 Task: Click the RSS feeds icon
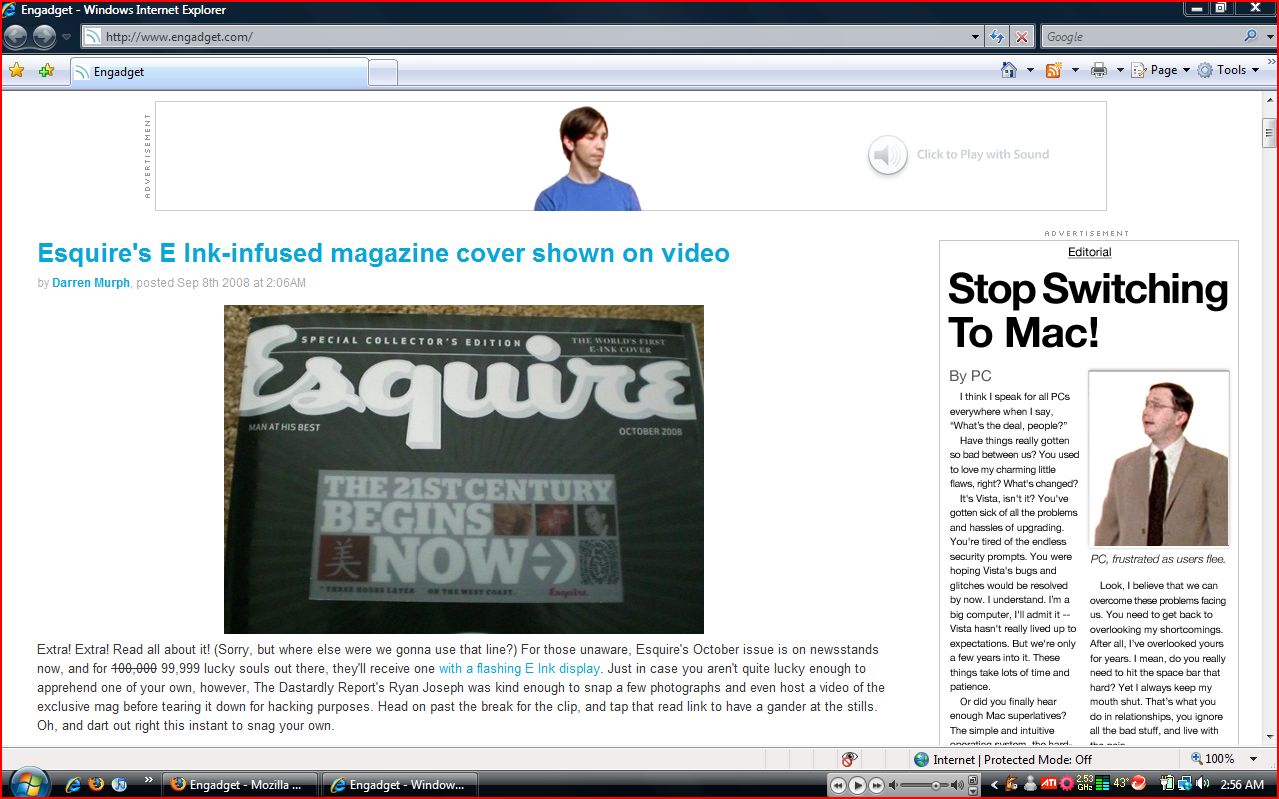(1053, 70)
